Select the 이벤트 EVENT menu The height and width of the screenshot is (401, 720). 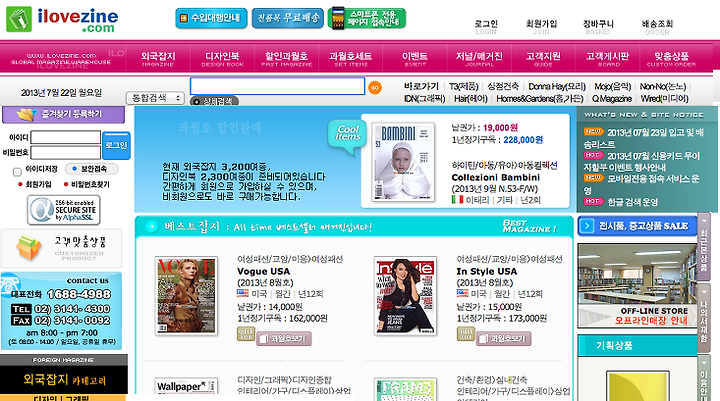(415, 59)
